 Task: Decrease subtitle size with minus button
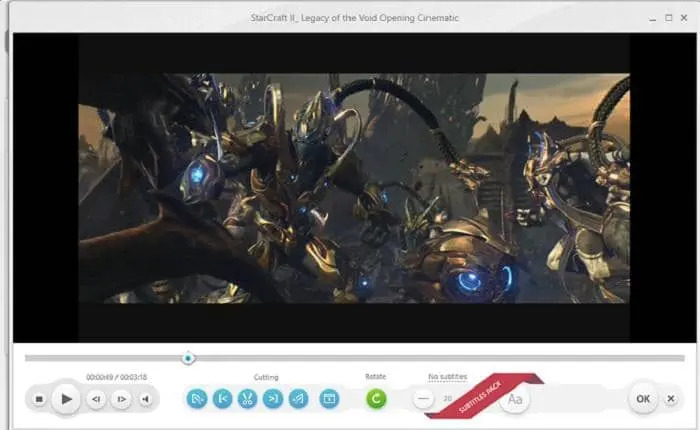(x=424, y=399)
